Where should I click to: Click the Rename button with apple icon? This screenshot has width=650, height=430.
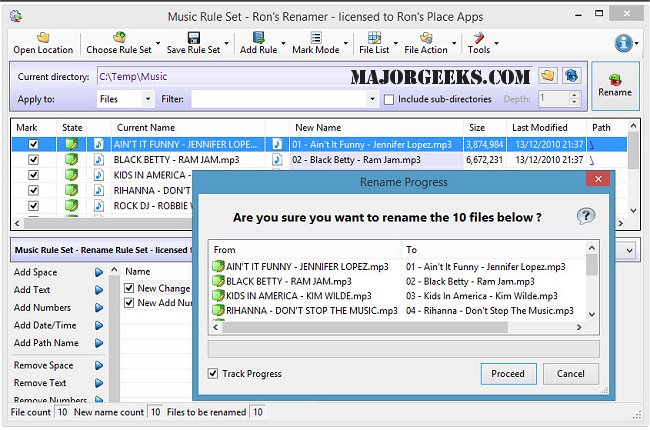[615, 86]
